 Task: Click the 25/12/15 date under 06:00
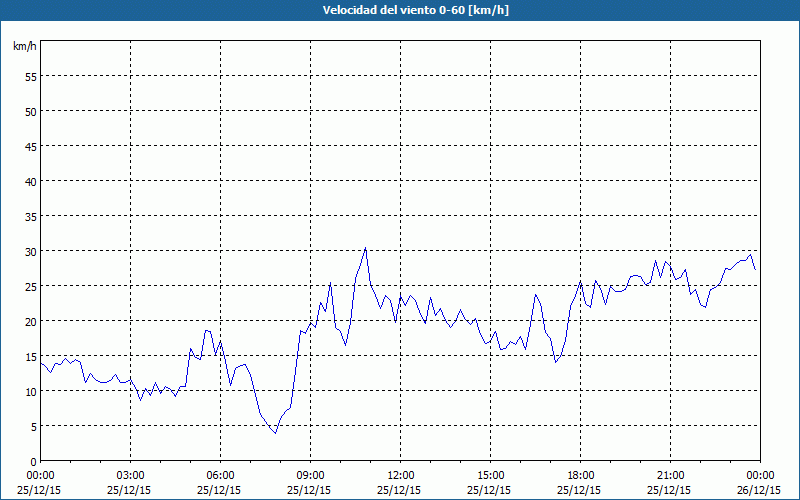pyautogui.click(x=219, y=490)
